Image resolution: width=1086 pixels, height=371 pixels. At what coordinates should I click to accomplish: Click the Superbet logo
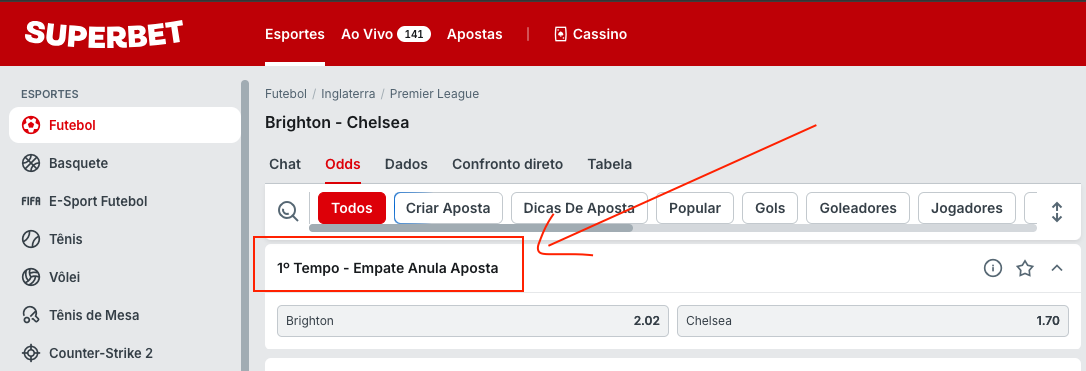click(x=104, y=34)
